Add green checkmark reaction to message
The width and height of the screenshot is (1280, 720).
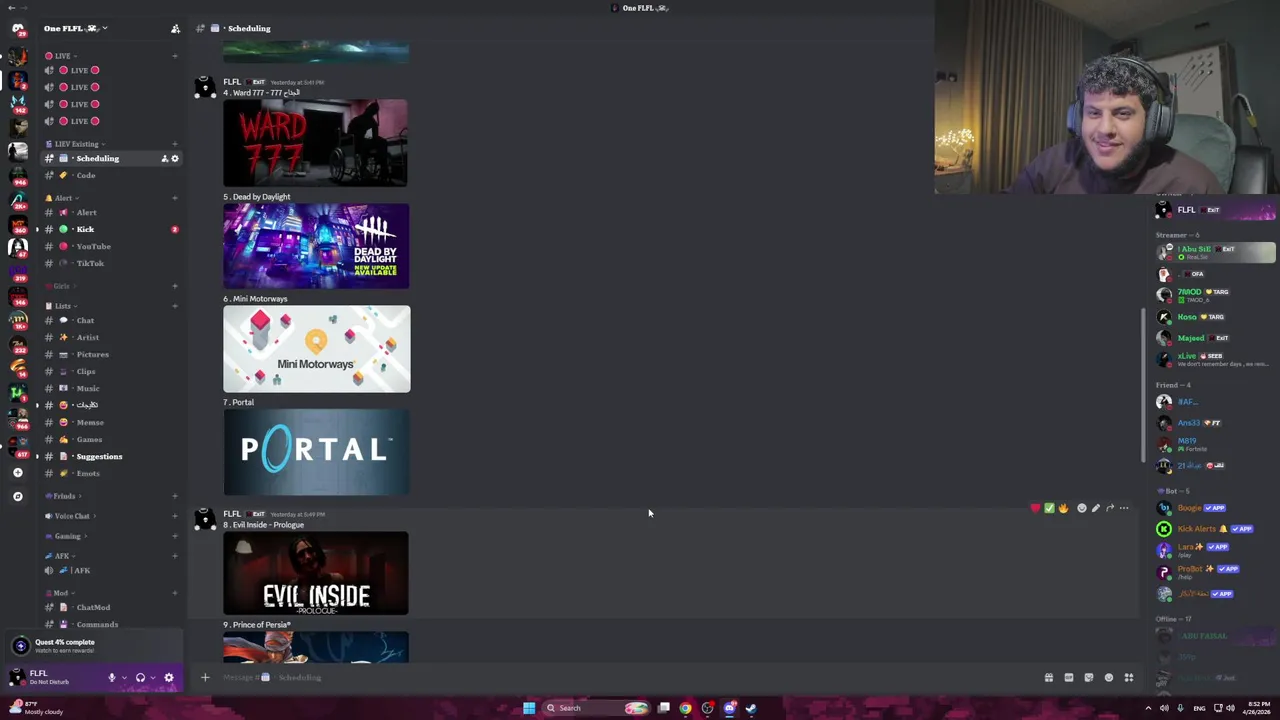pos(1049,508)
